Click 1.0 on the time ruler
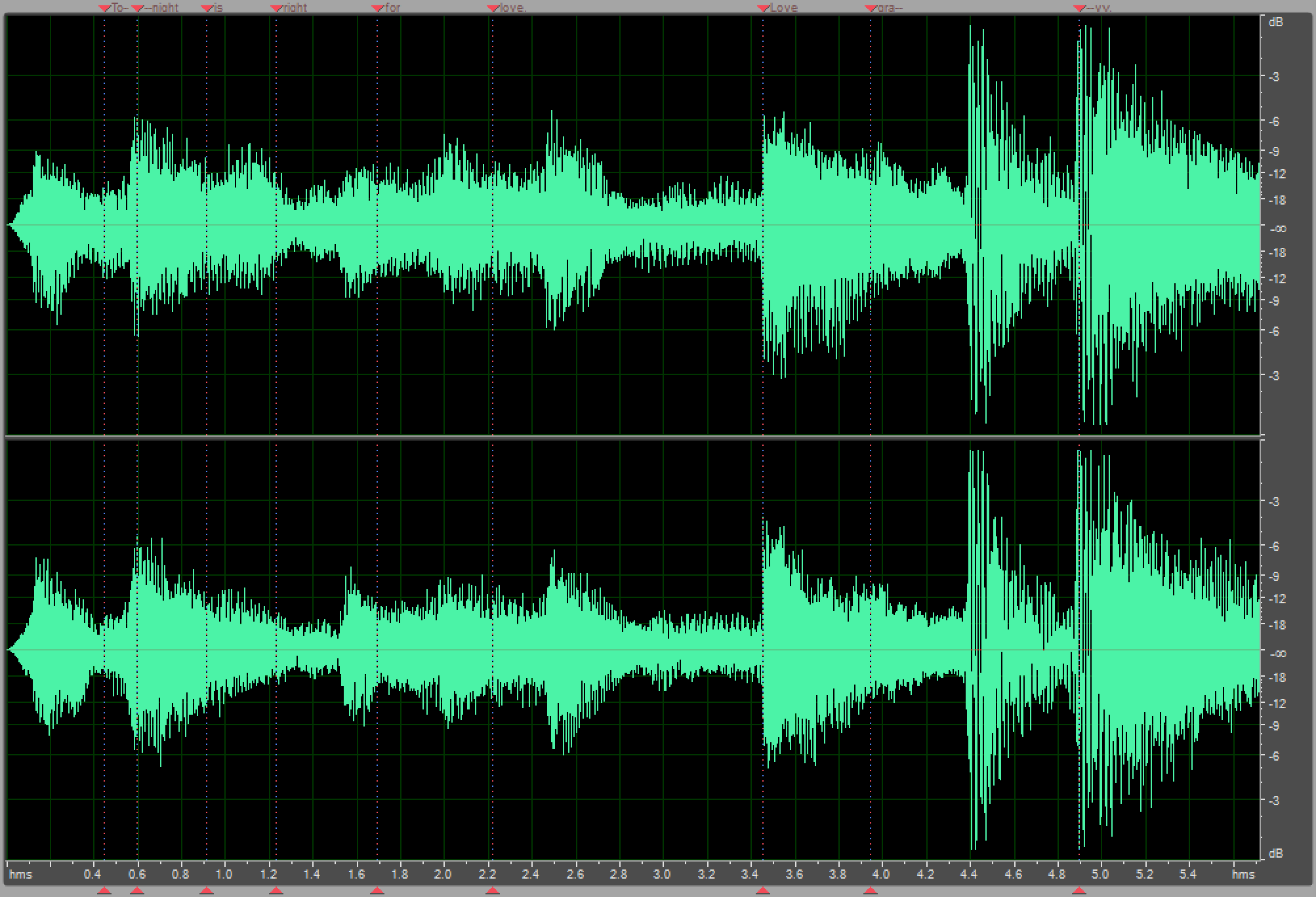This screenshot has height=897, width=1316. point(224,874)
